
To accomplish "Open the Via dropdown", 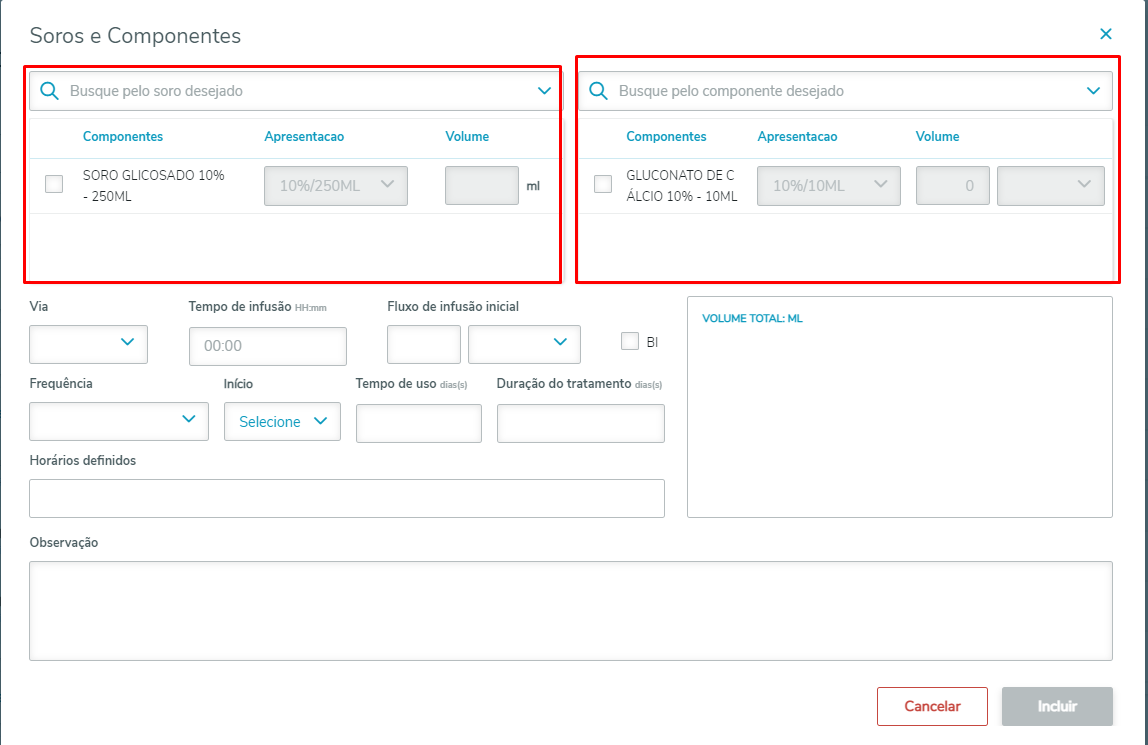I will pos(89,344).
